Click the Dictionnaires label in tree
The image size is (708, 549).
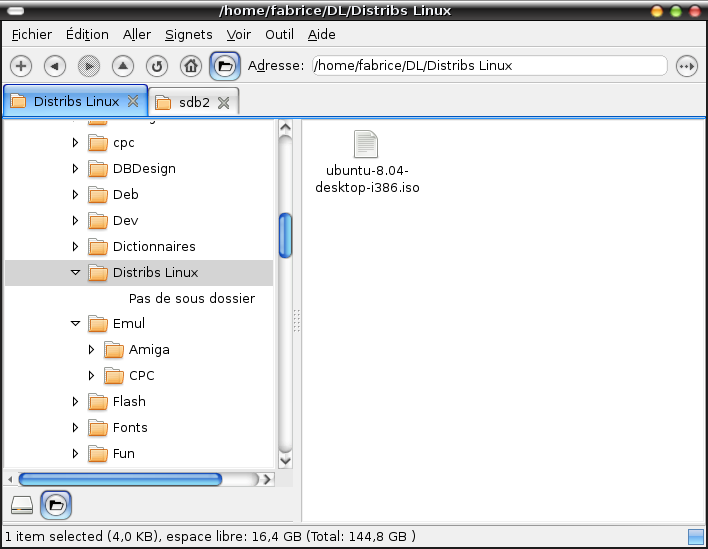click(154, 247)
